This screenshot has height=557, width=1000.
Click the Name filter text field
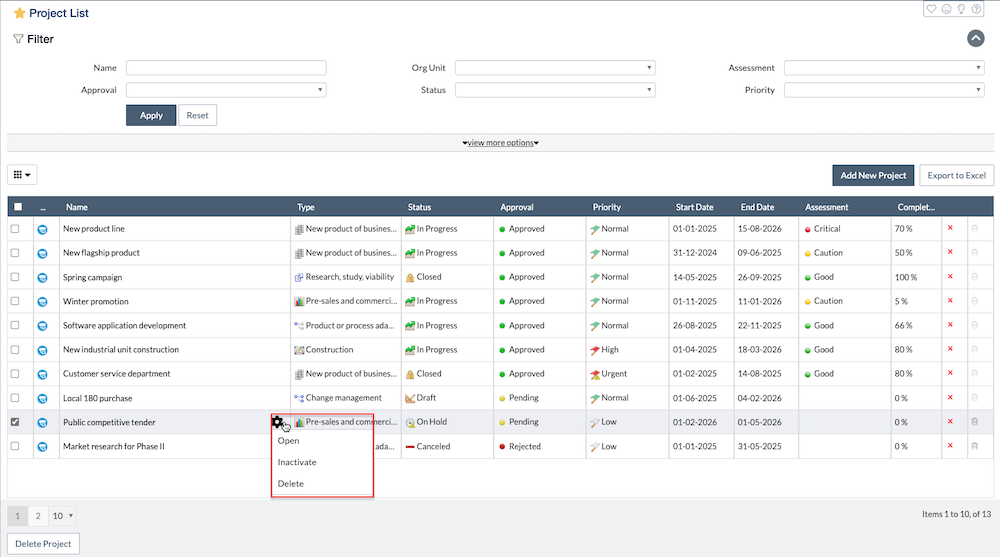[226, 68]
